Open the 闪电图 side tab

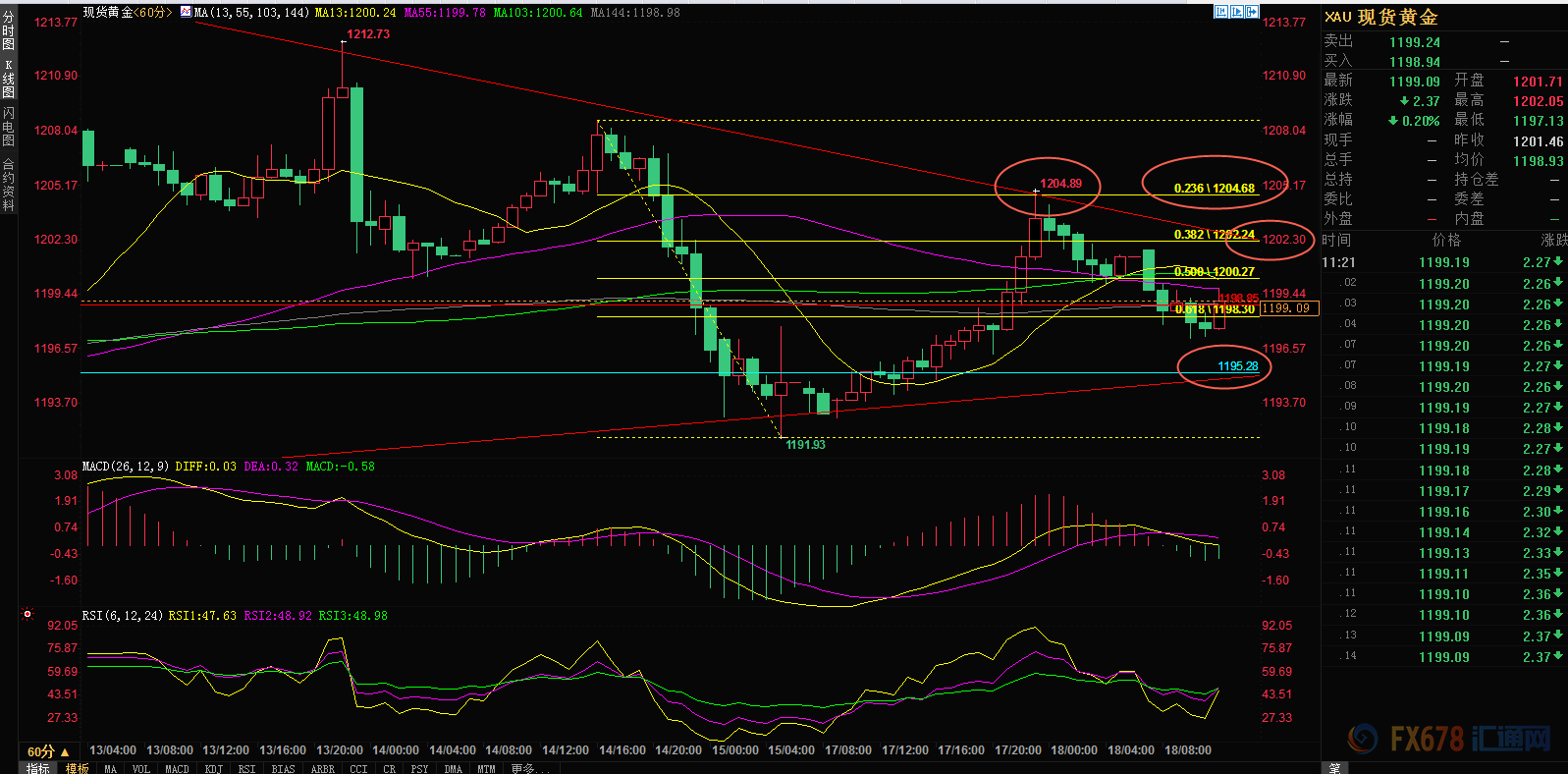tap(8, 128)
